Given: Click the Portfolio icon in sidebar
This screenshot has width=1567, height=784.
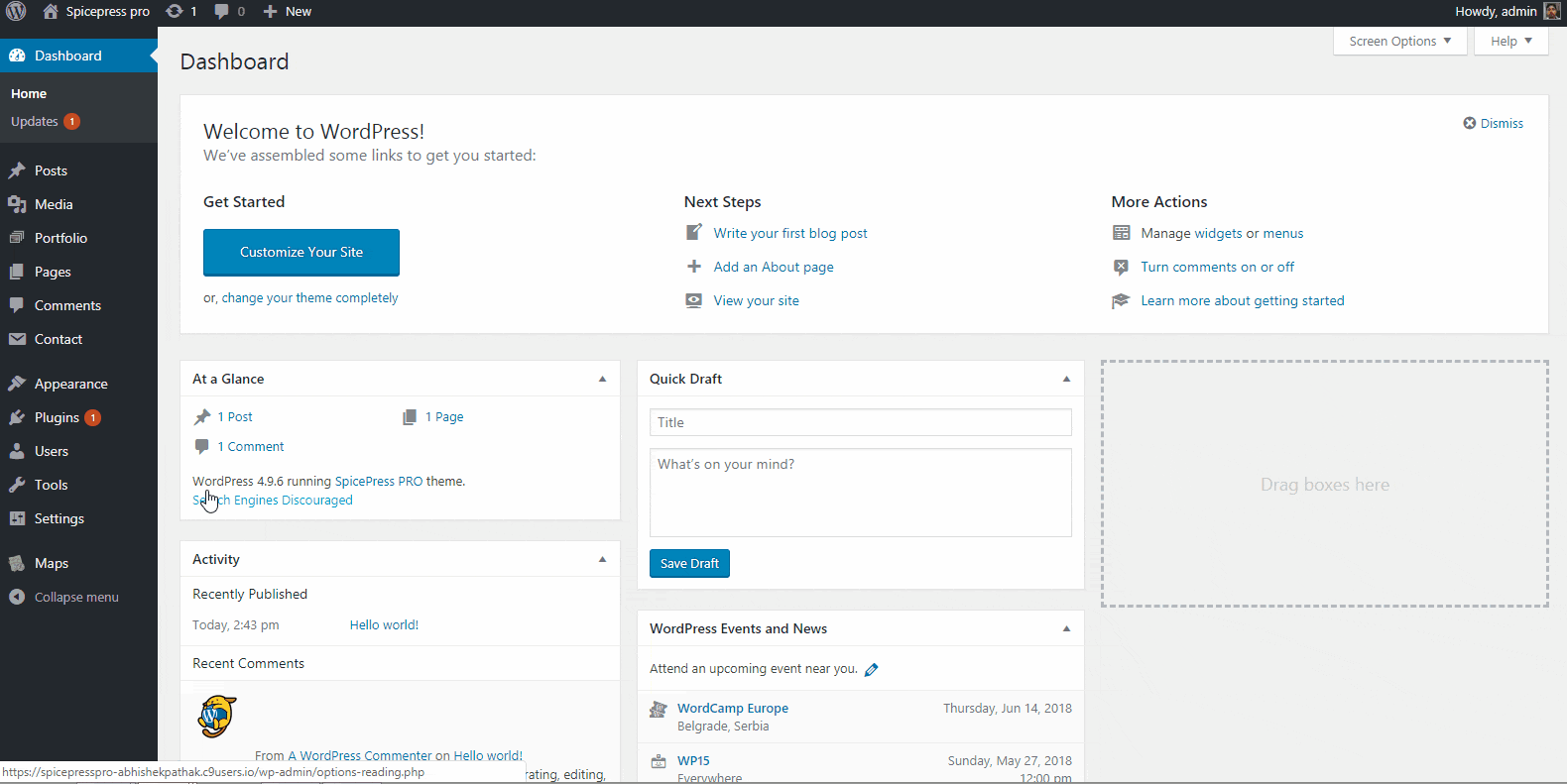Looking at the screenshot, I should (x=17, y=238).
